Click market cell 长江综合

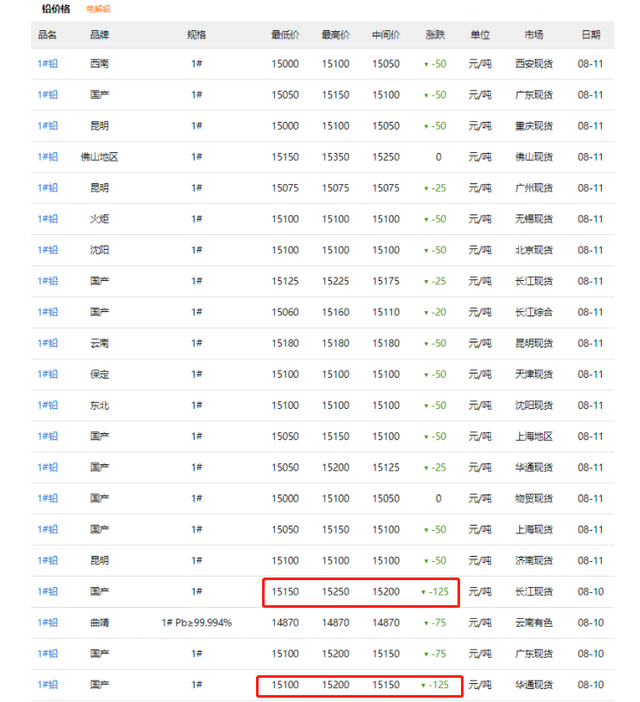click(534, 312)
